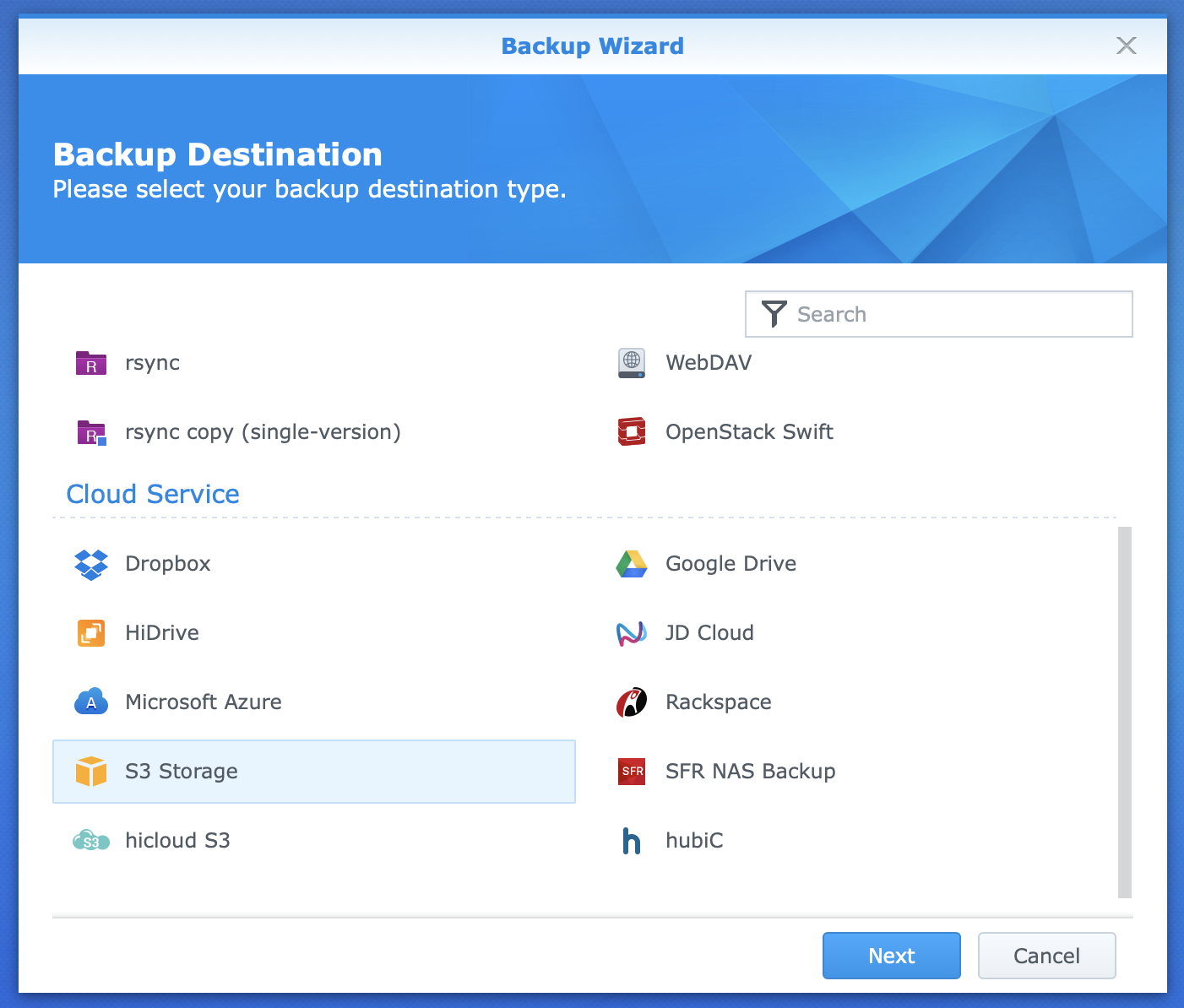Pick the SFR NAS Backup label
Screen dimensions: 1184x1008
pyautogui.click(x=751, y=772)
